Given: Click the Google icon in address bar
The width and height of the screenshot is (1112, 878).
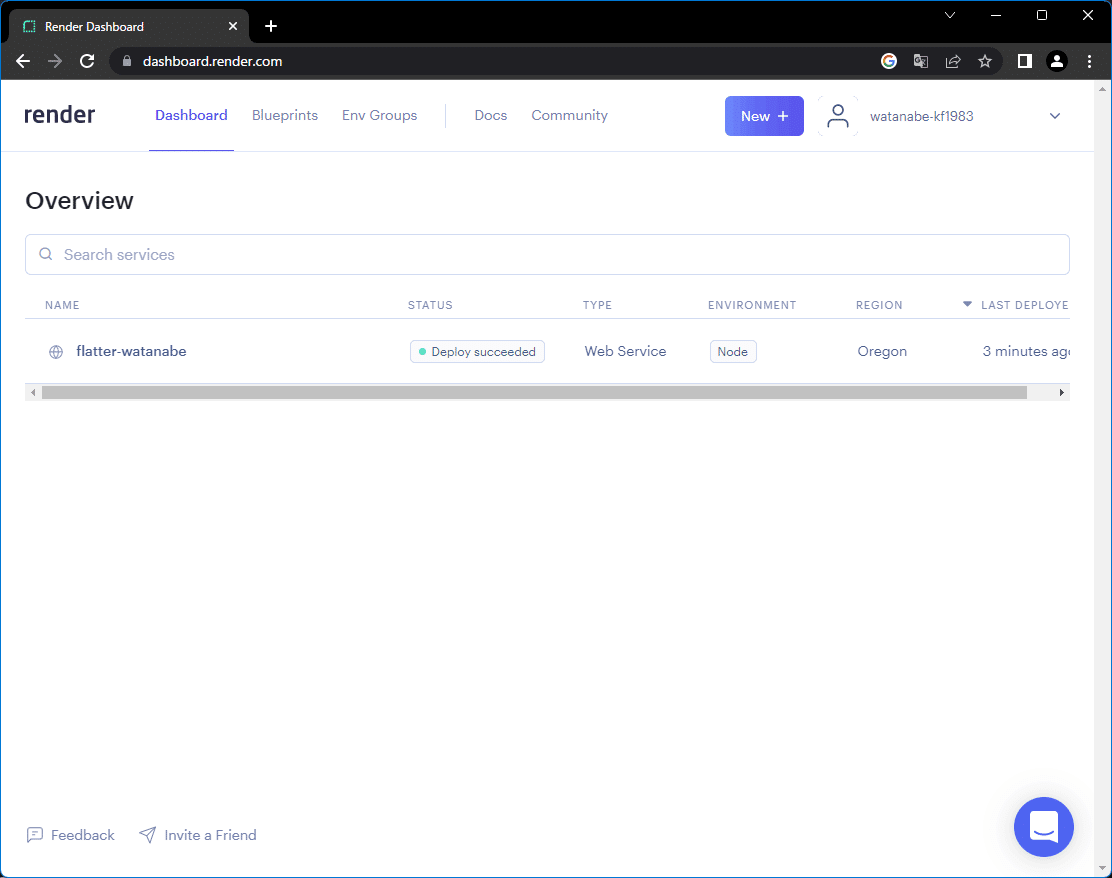Looking at the screenshot, I should (889, 61).
